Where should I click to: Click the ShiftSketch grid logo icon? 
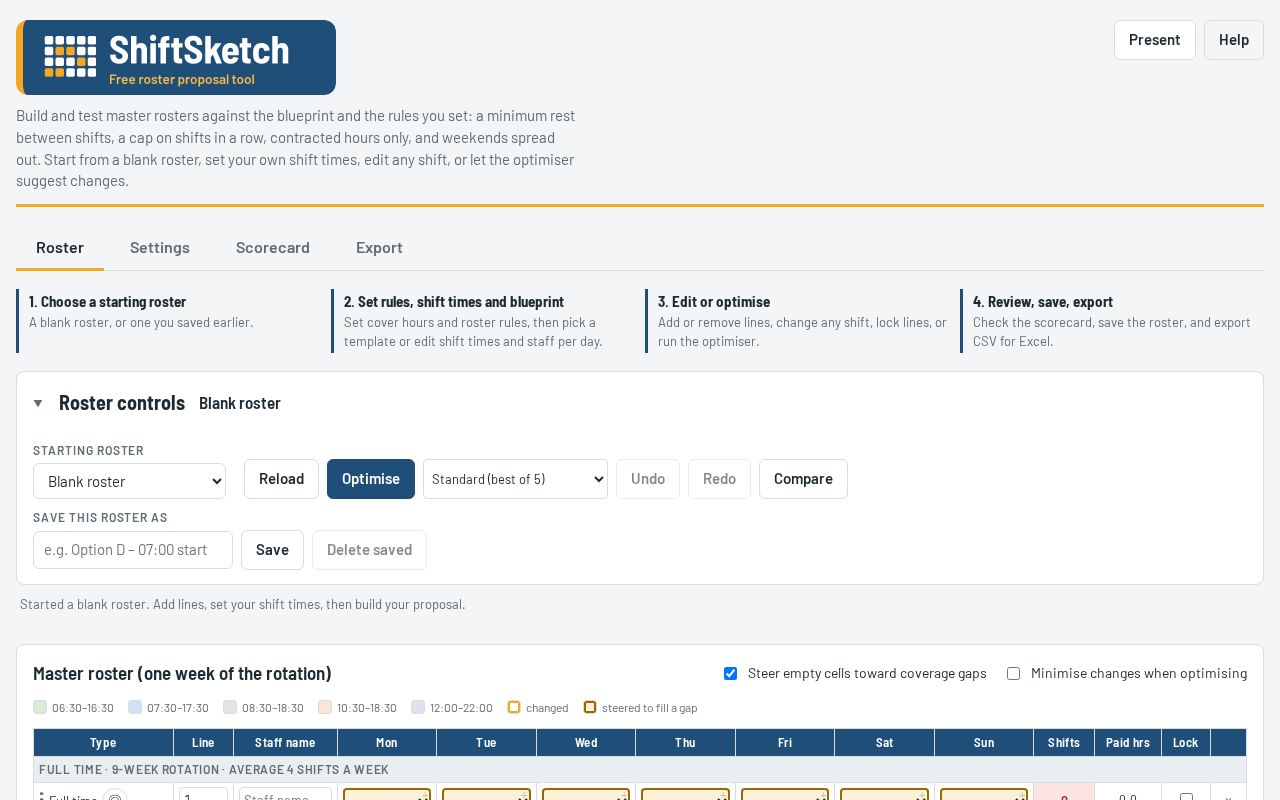[70, 57]
